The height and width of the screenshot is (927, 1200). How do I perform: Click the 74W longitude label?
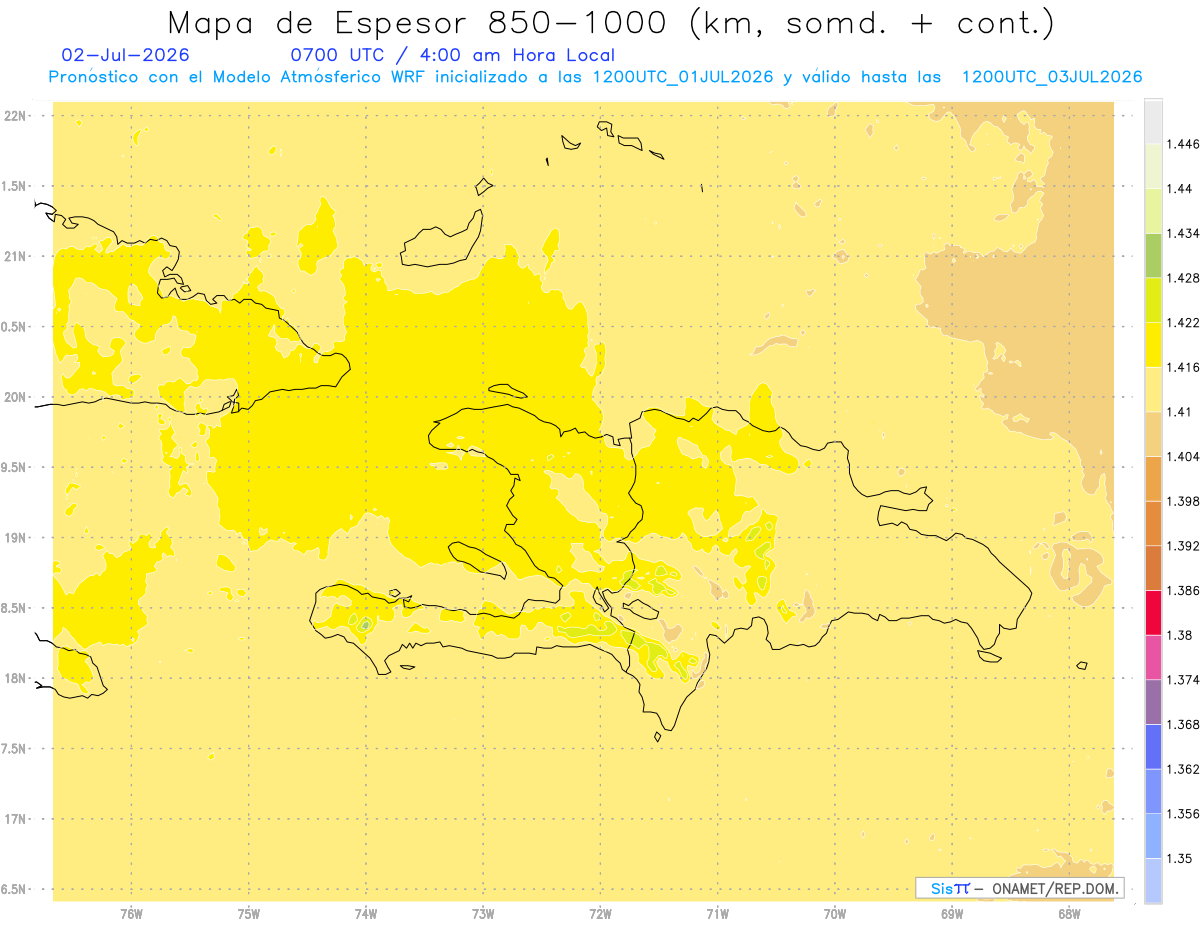pyautogui.click(x=366, y=914)
